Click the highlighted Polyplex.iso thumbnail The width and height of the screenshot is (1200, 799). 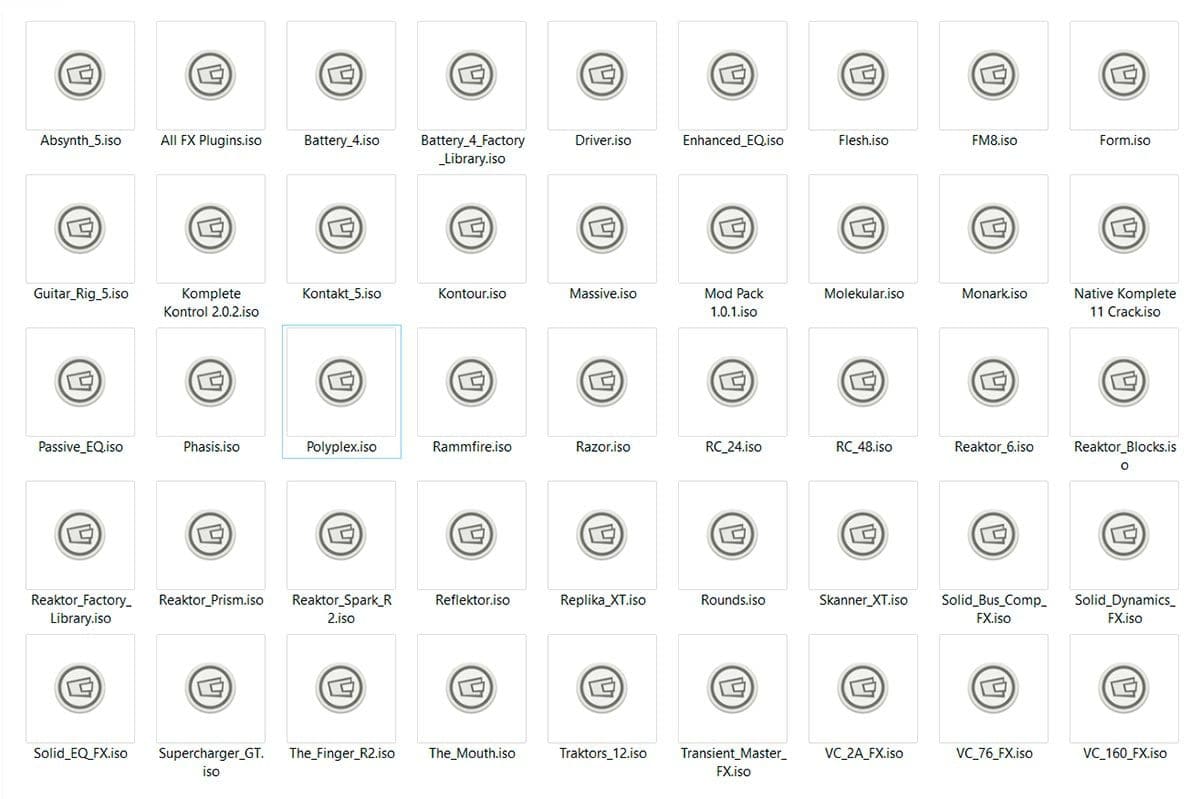[x=342, y=381]
